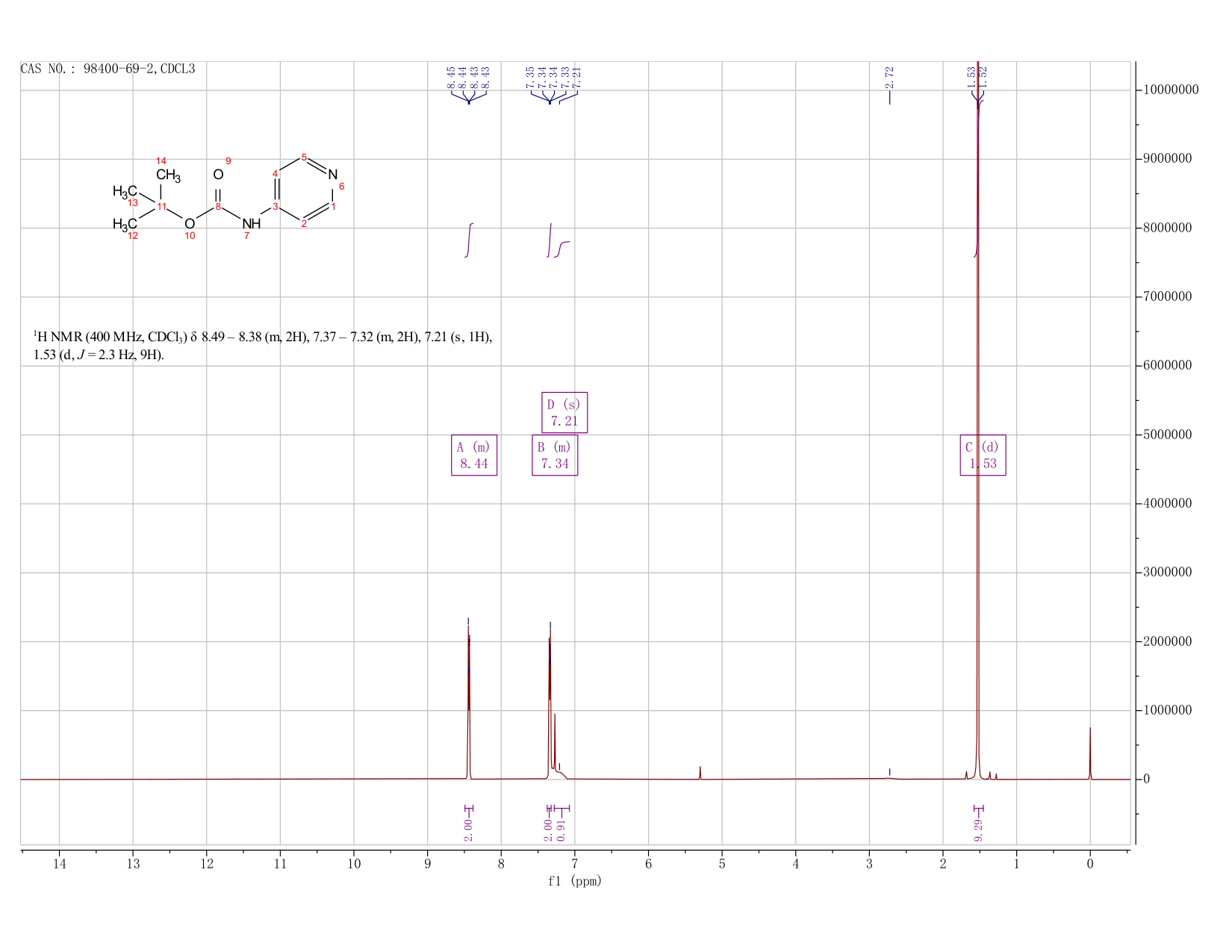Viewport: 1232px width, 952px height.
Task: Select the CH3 group labeled 14
Action: coord(168,176)
